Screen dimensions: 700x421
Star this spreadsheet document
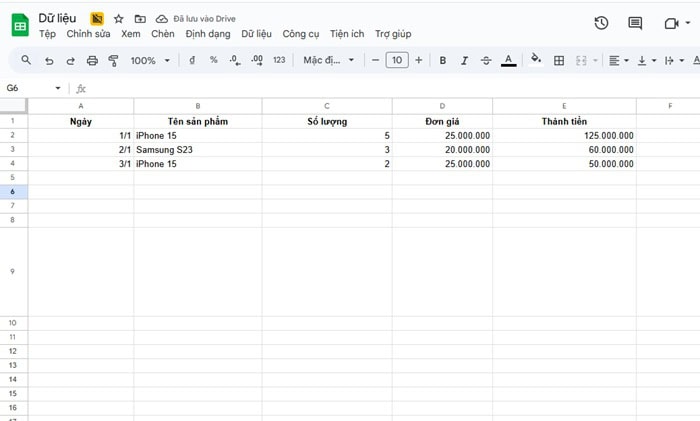point(119,18)
